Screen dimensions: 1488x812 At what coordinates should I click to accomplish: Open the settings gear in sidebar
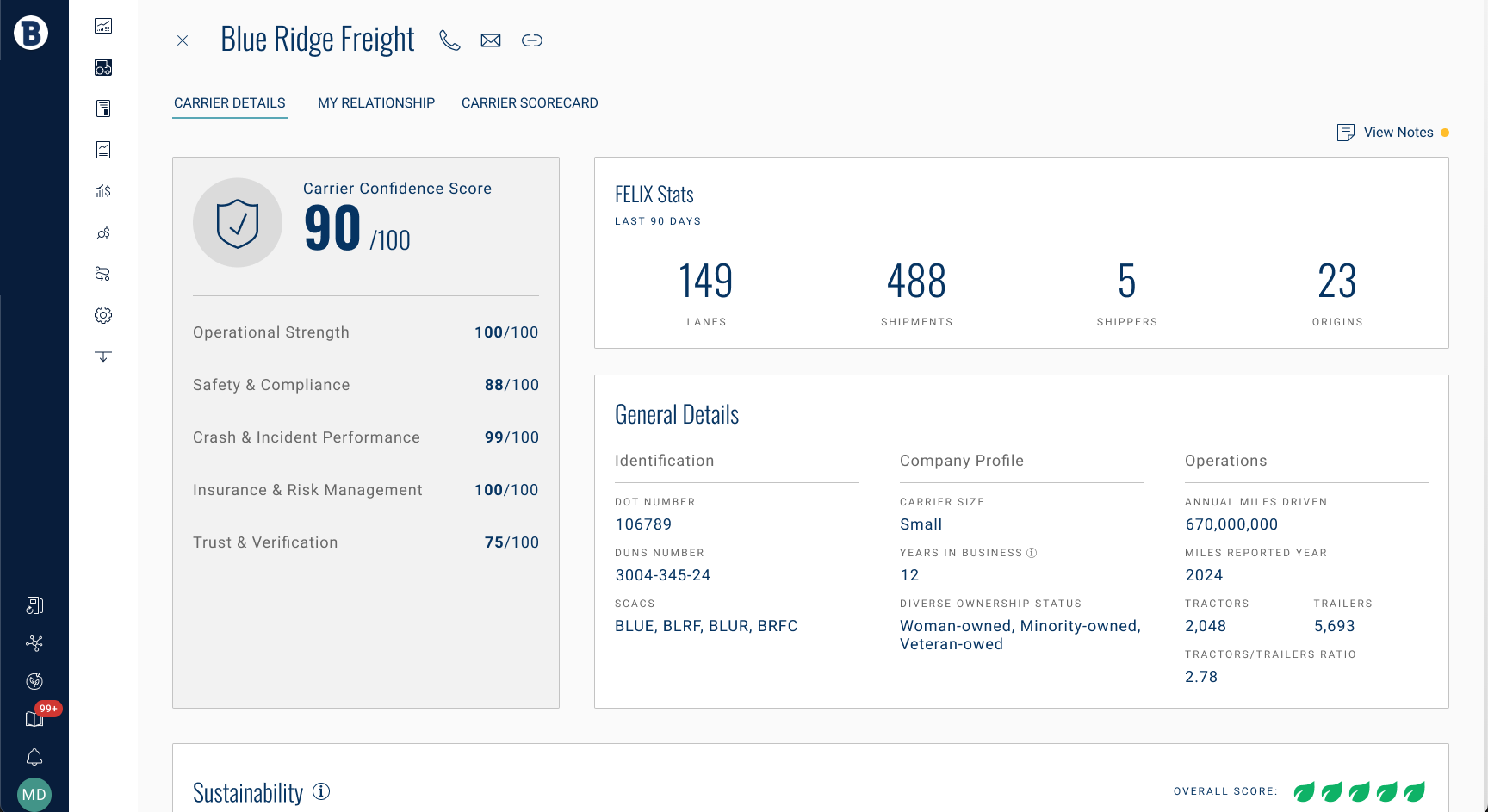click(103, 315)
